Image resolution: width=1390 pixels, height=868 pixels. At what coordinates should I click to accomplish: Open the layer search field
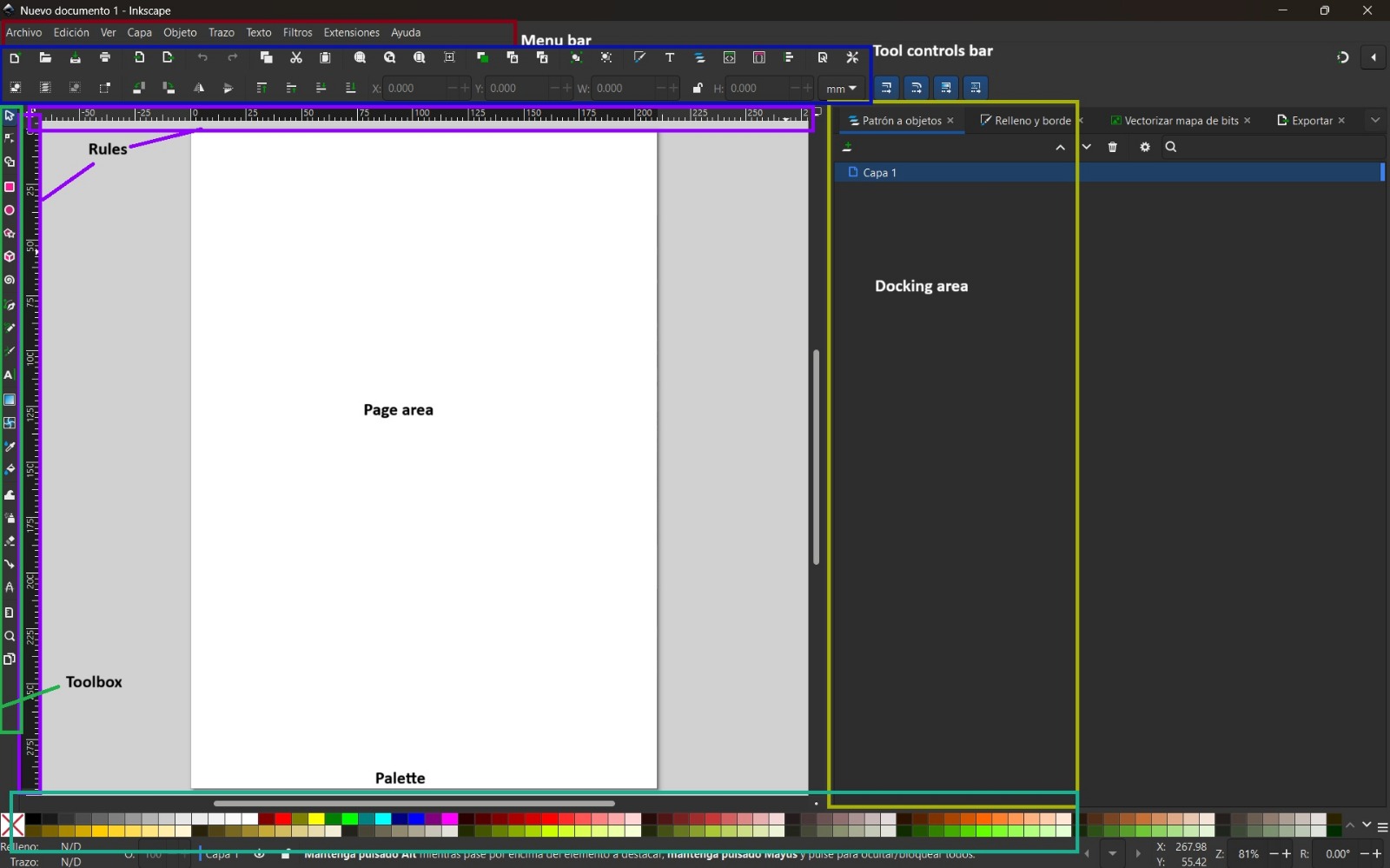click(1171, 147)
